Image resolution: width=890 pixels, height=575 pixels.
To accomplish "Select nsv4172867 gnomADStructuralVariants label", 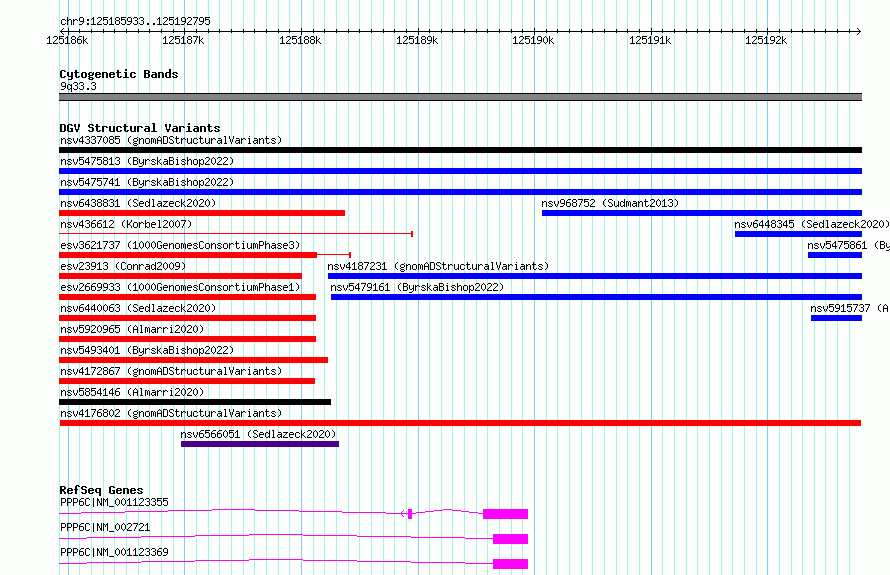I will pyautogui.click(x=171, y=371).
